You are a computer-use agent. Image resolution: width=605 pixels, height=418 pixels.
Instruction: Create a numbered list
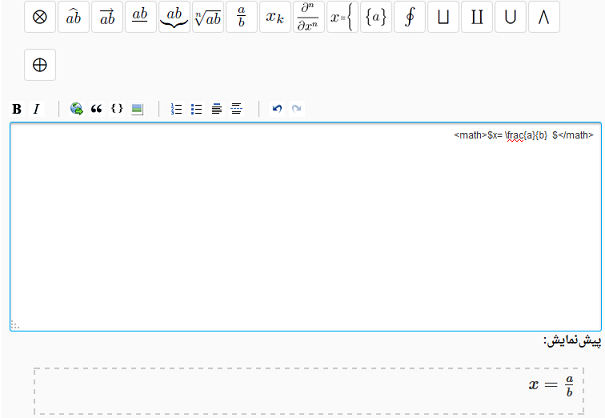(177, 109)
